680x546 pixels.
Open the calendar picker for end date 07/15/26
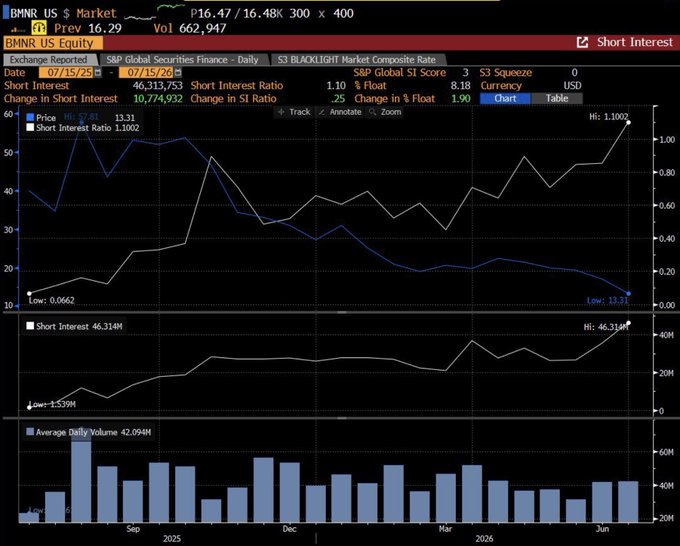click(x=177, y=72)
